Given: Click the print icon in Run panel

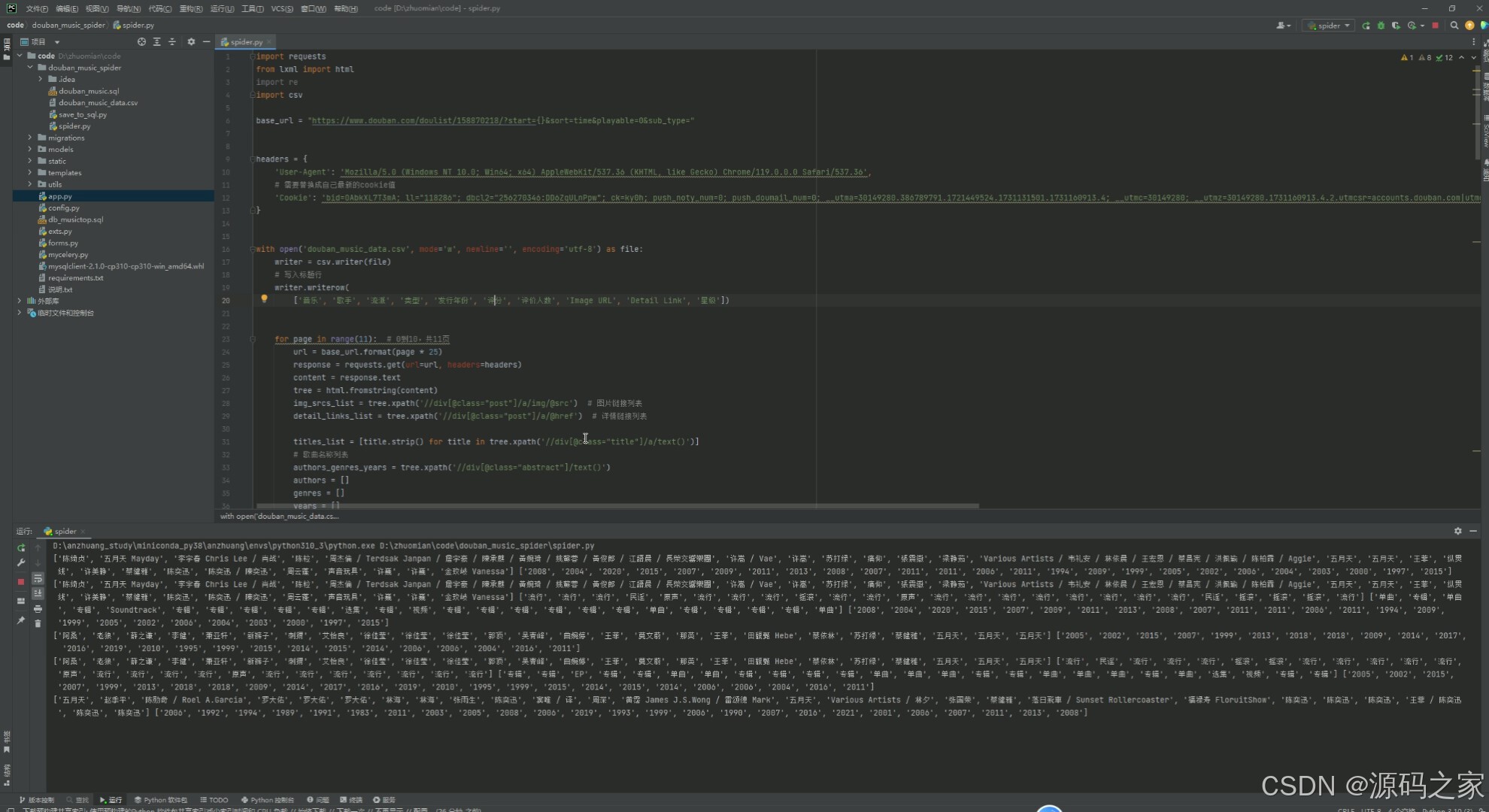Looking at the screenshot, I should click(38, 609).
